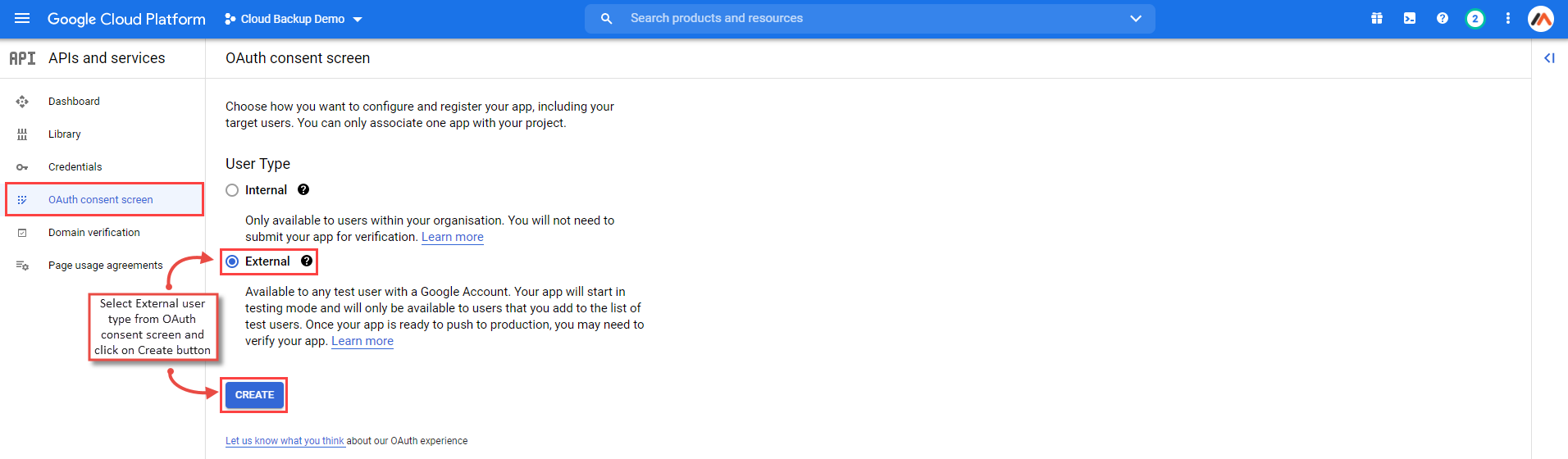Viewport: 1568px width, 459px height.
Task: Expand the search bar chevron
Action: click(x=1136, y=18)
